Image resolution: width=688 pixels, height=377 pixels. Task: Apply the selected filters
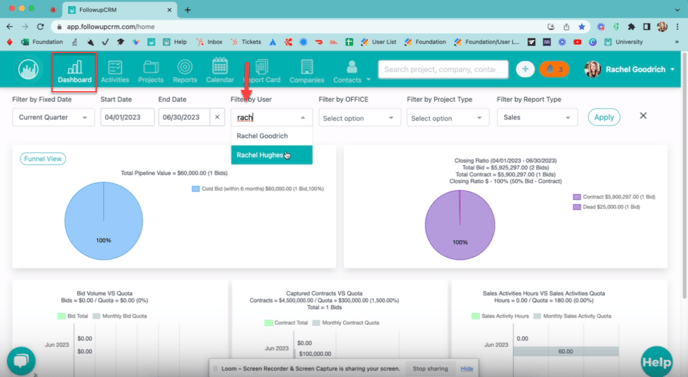604,117
